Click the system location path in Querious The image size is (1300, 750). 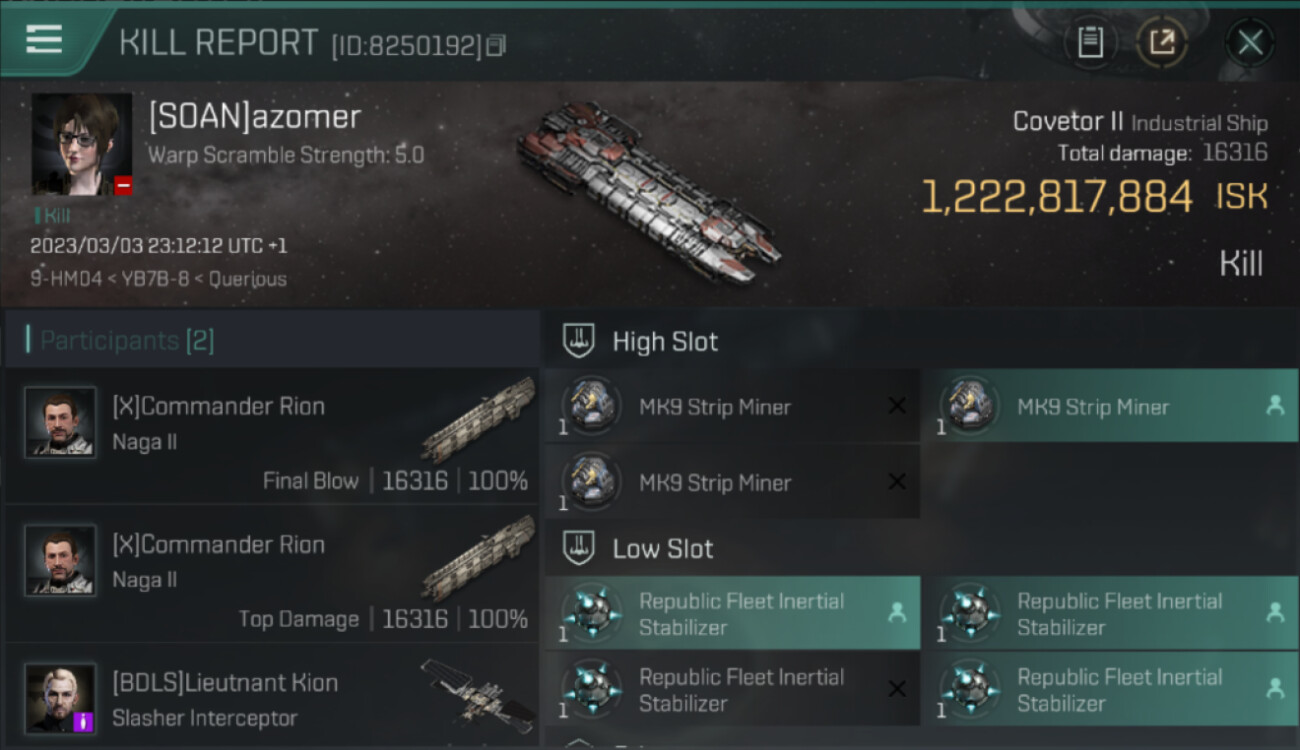[x=158, y=279]
